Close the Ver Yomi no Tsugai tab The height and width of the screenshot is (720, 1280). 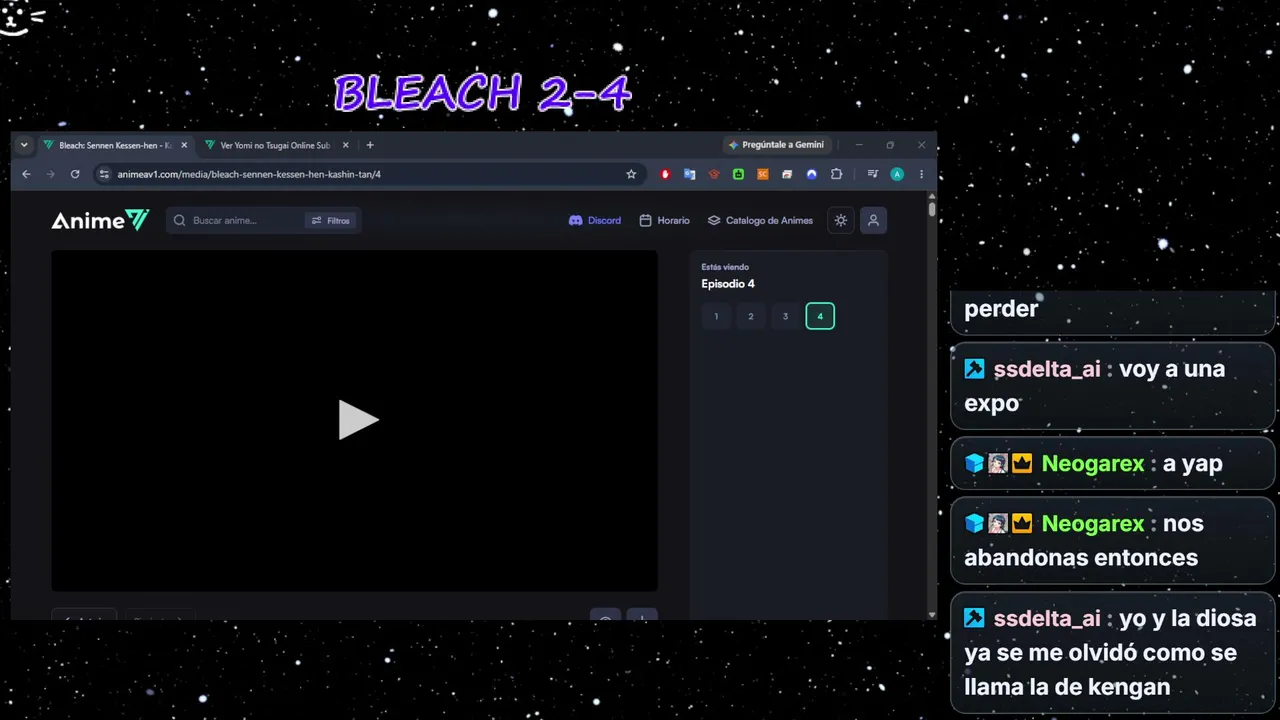346,145
